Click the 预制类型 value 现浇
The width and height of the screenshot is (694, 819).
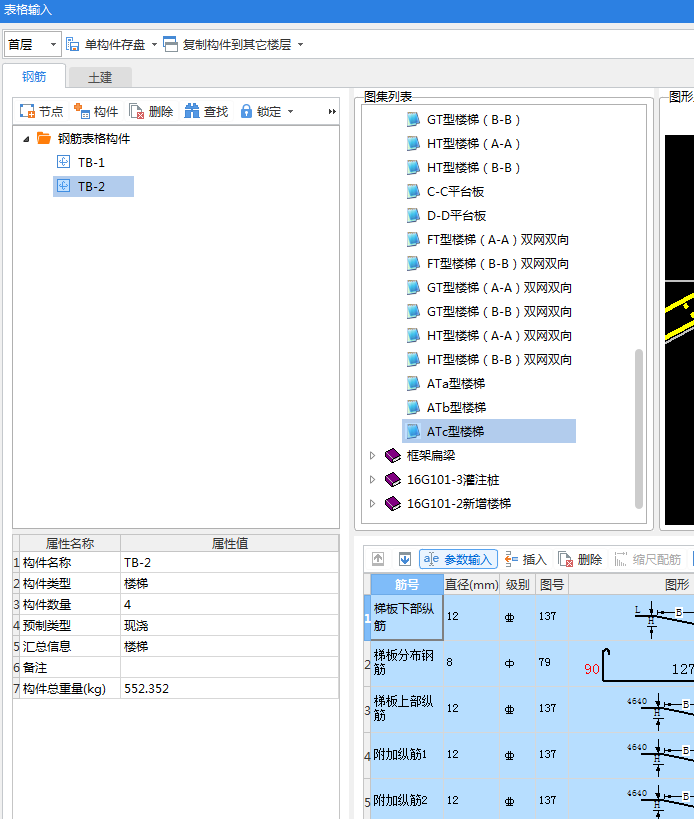pos(230,625)
